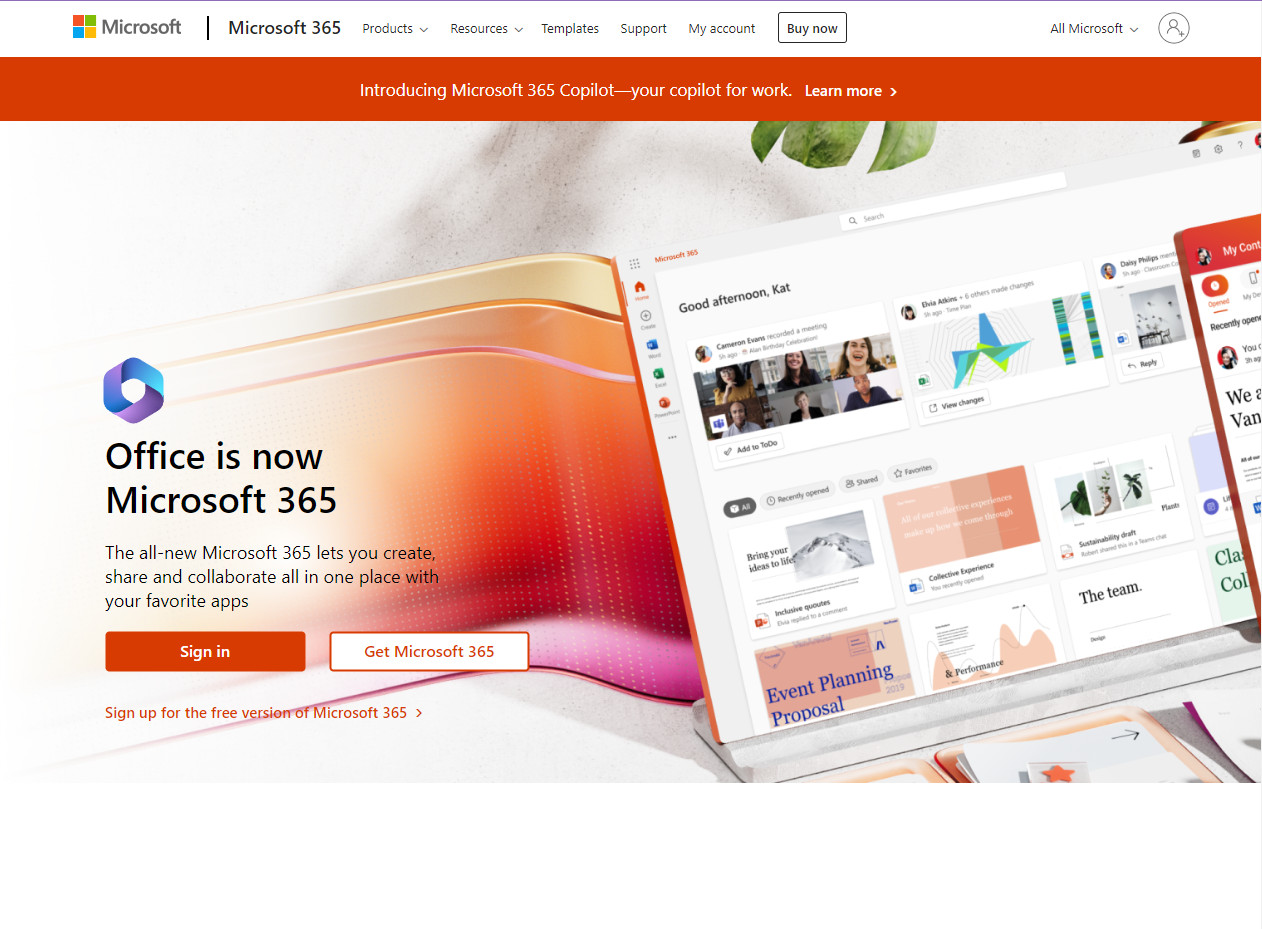Image resolution: width=1262 pixels, height=929 pixels.
Task: Click the account sign-in avatar icon
Action: (x=1174, y=28)
